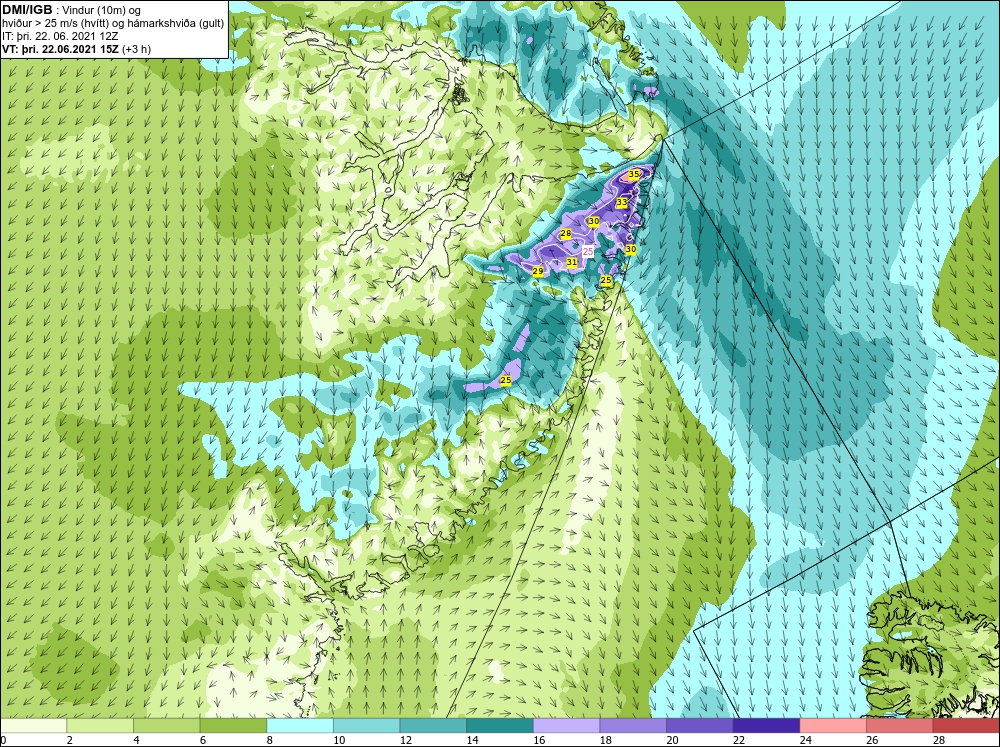
Task: Click the '(+3 h)' forecast offset text
Action: tap(136, 49)
